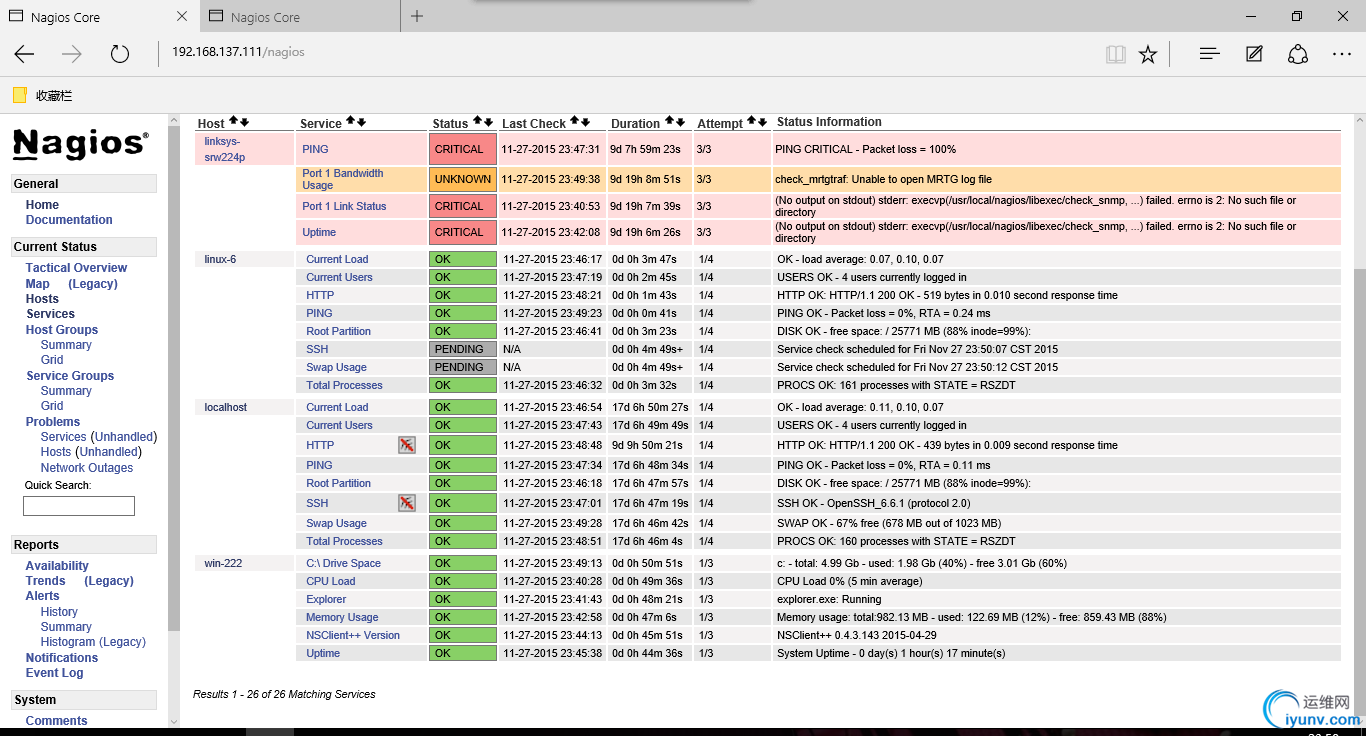Open the Event Log link
Image resolution: width=1366 pixels, height=736 pixels.
[x=55, y=673]
